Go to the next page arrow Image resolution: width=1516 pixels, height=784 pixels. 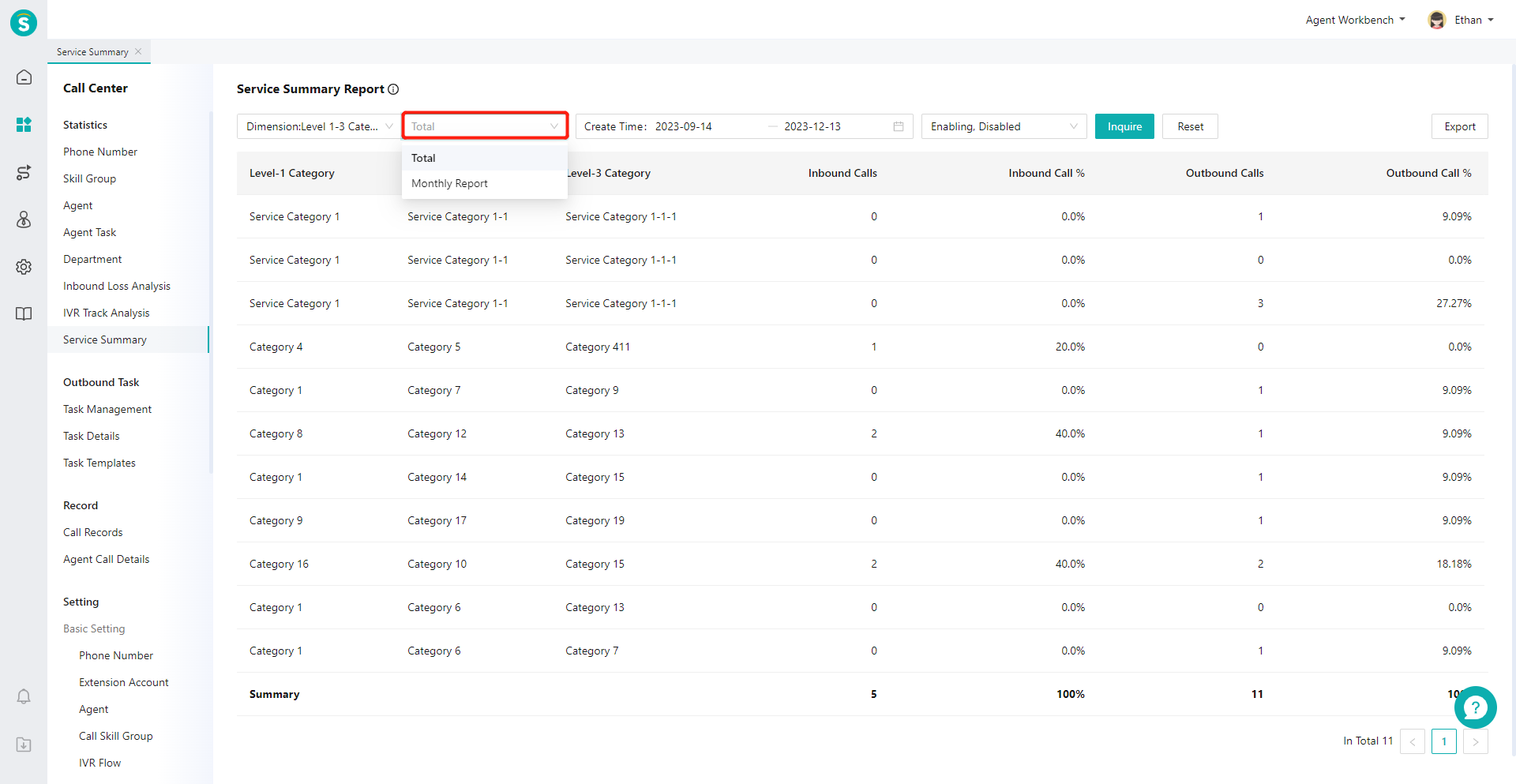click(1476, 741)
